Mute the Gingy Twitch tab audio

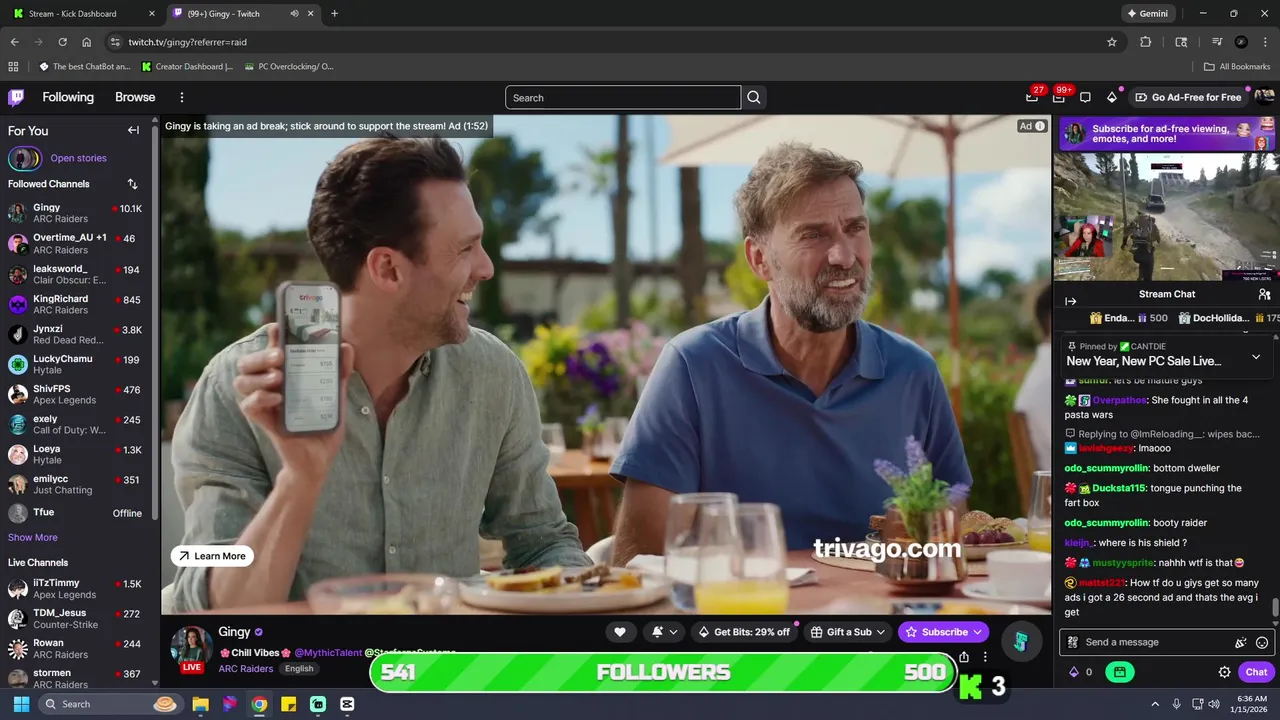295,14
